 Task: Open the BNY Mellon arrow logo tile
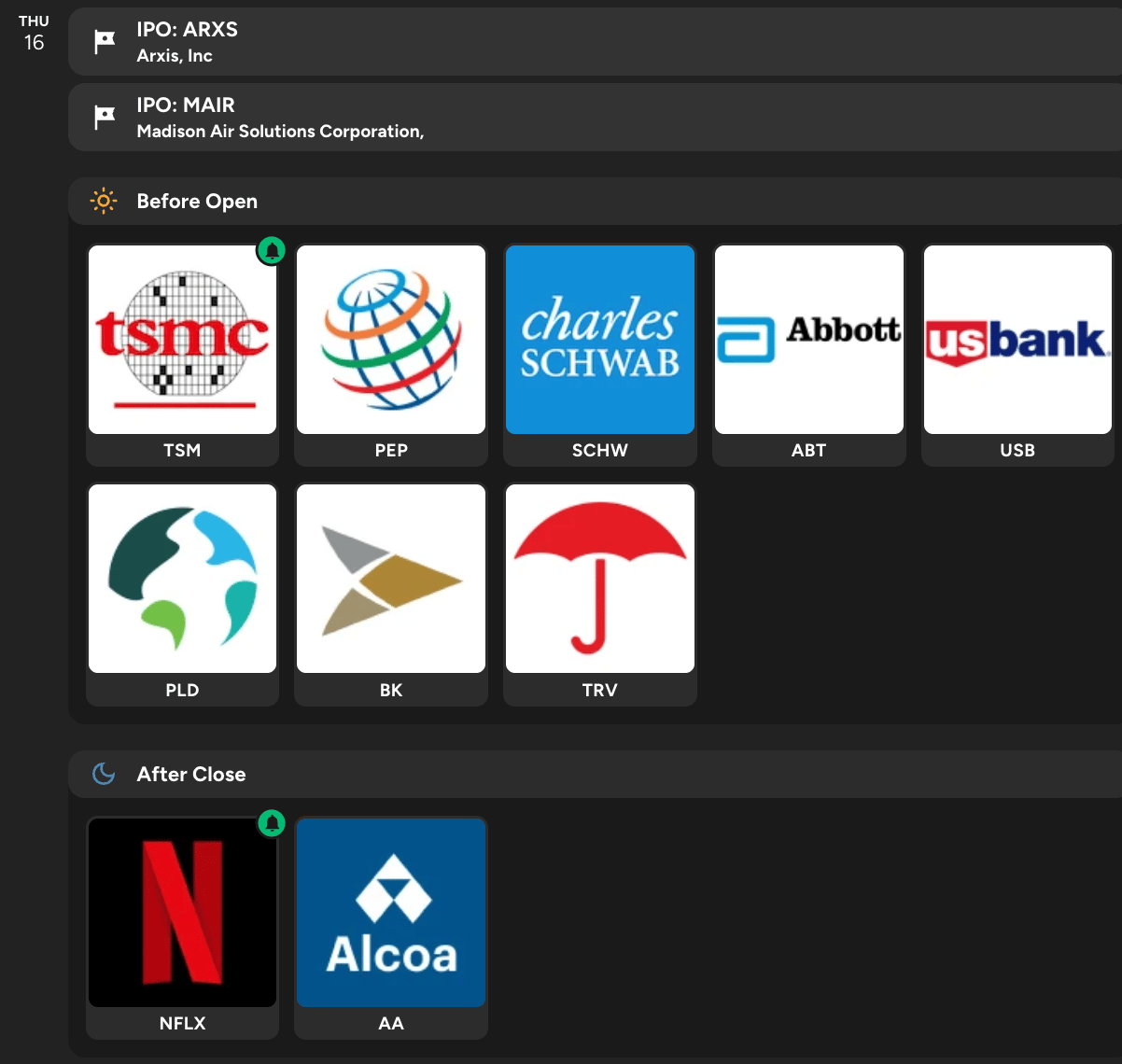pos(391,579)
